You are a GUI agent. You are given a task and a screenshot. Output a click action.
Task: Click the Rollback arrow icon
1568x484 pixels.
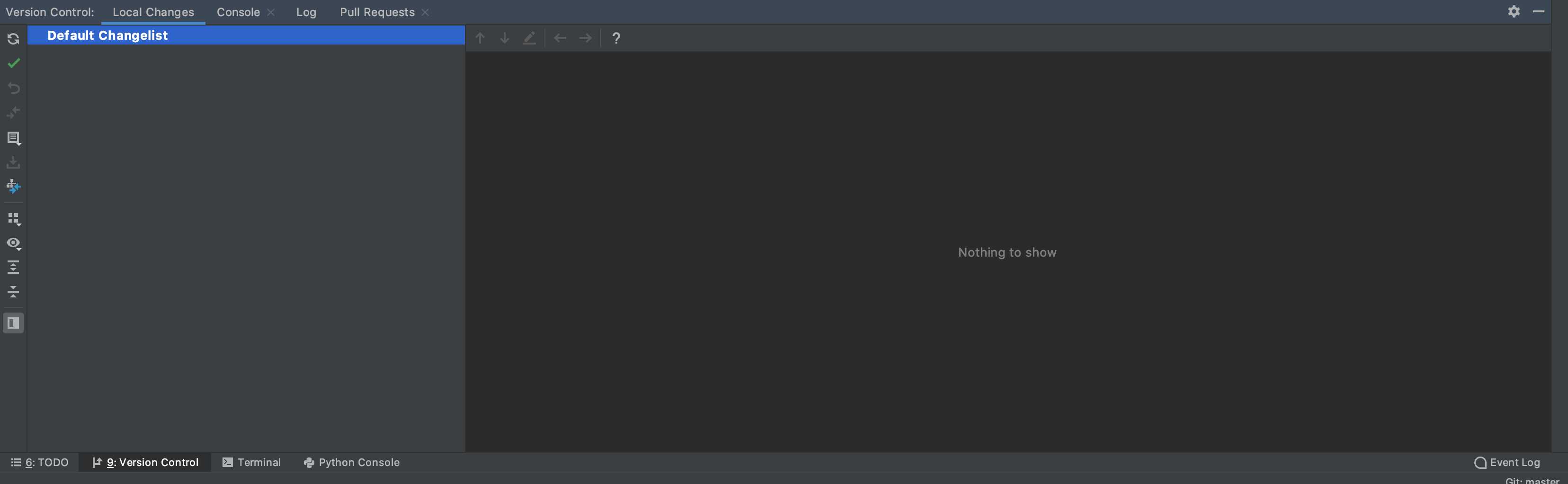click(x=13, y=88)
